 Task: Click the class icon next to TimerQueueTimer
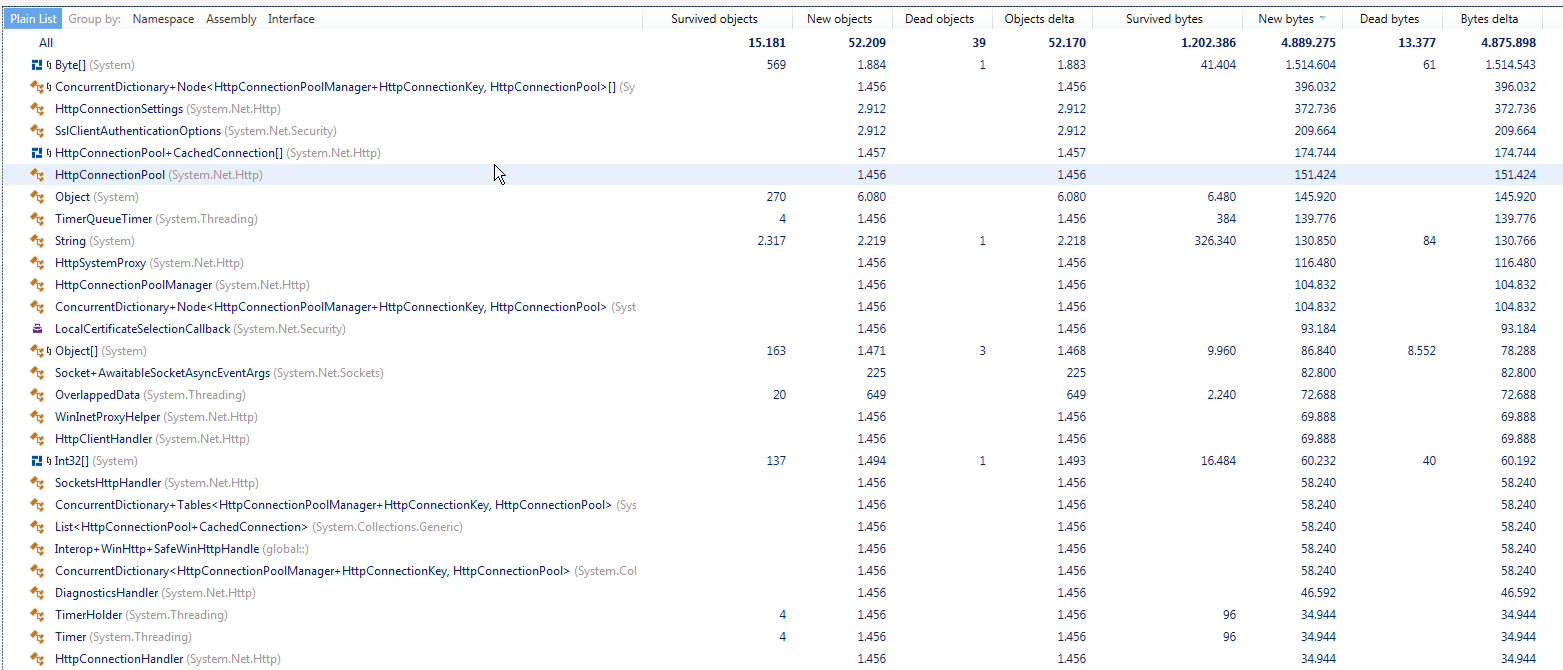click(38, 218)
